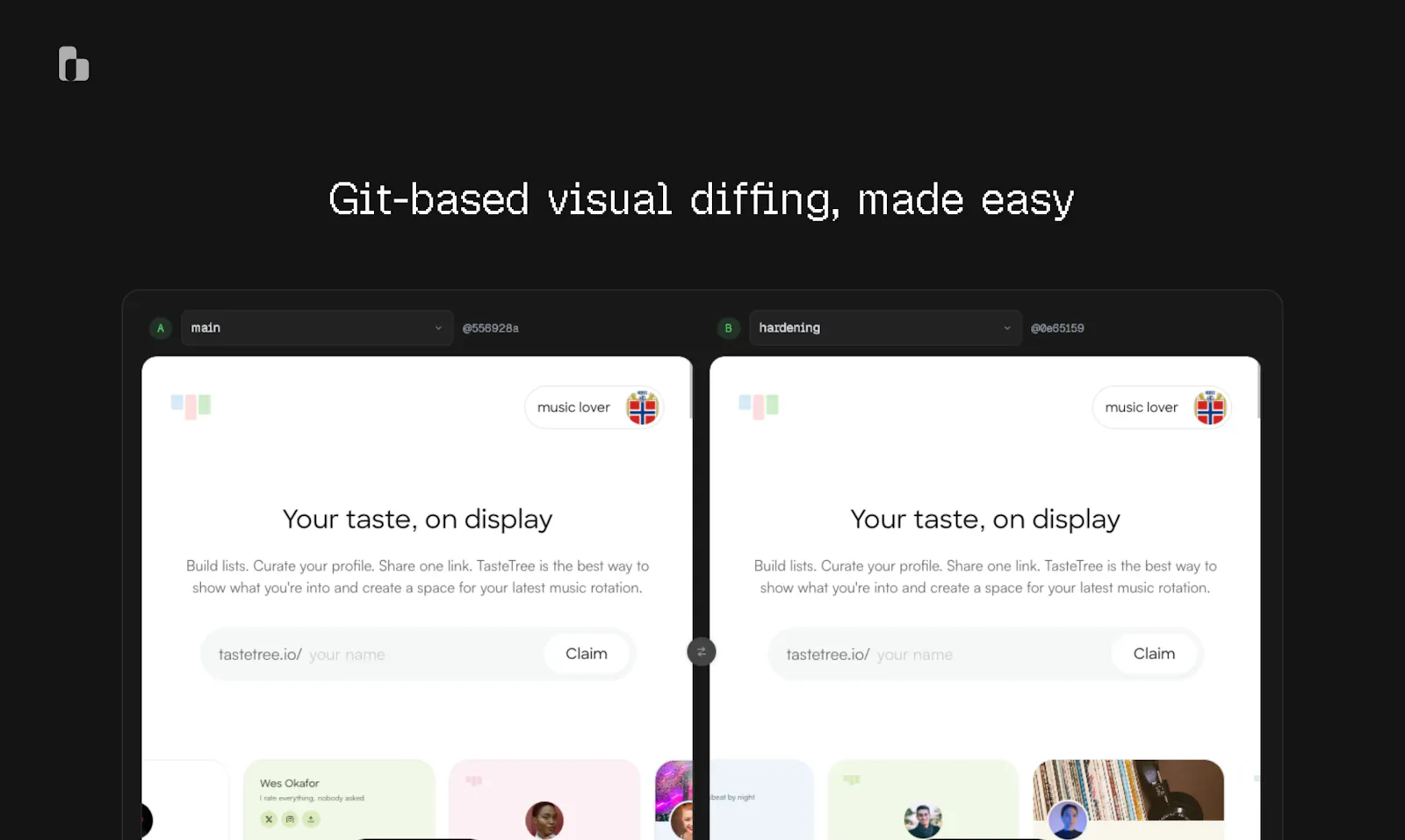Click the your name field in left preview
Image resolution: width=1405 pixels, height=840 pixels.
[x=421, y=655]
